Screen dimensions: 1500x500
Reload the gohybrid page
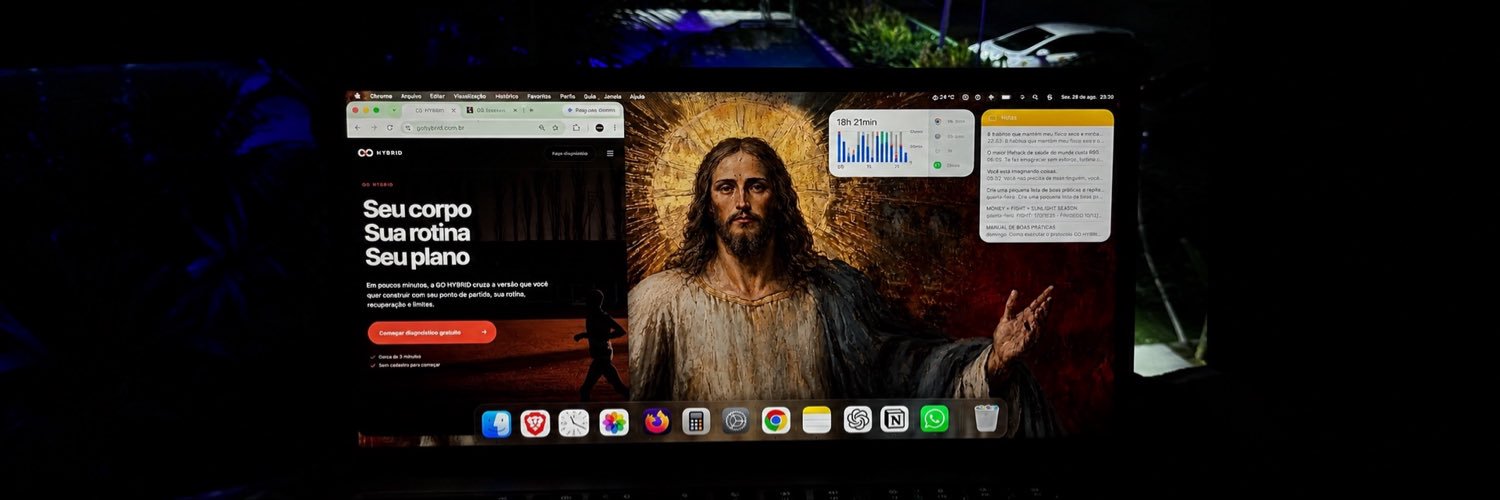pyautogui.click(x=390, y=127)
